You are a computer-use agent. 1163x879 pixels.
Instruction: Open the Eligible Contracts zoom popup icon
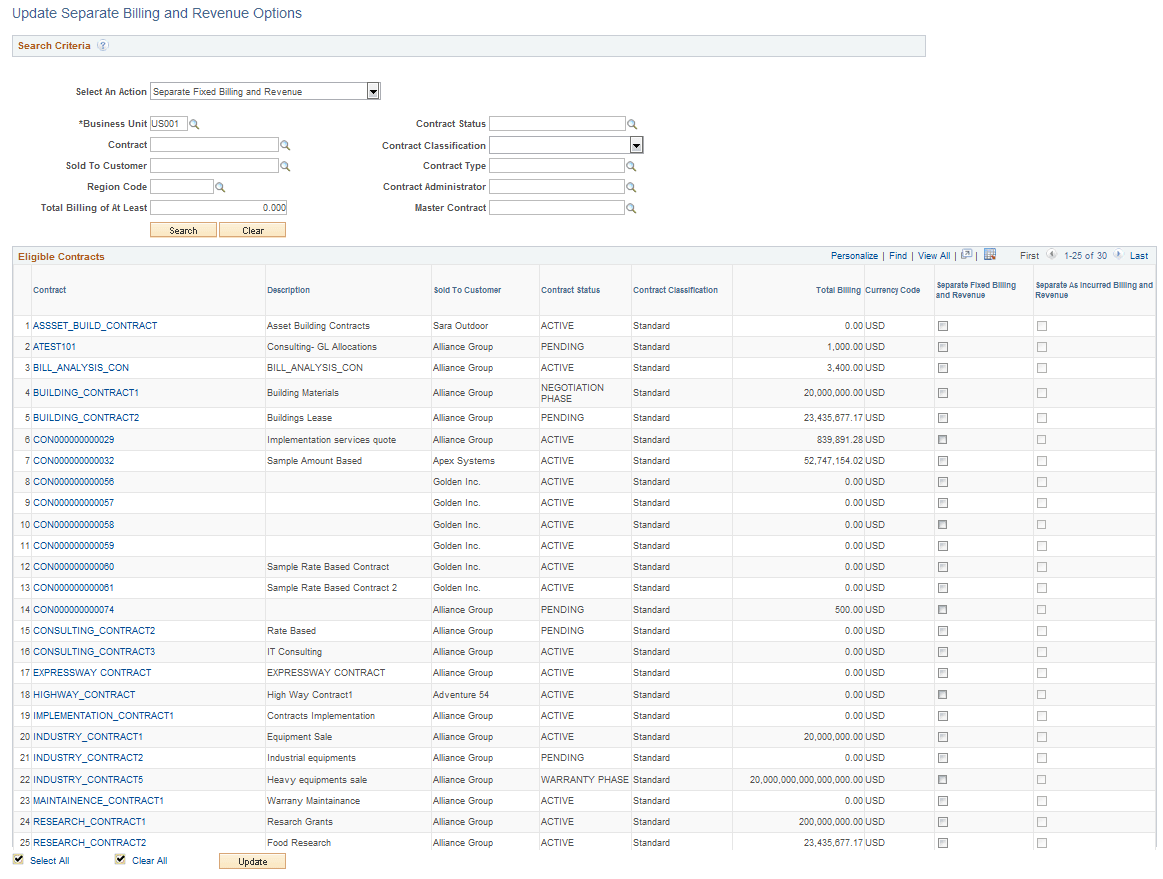tap(967, 254)
